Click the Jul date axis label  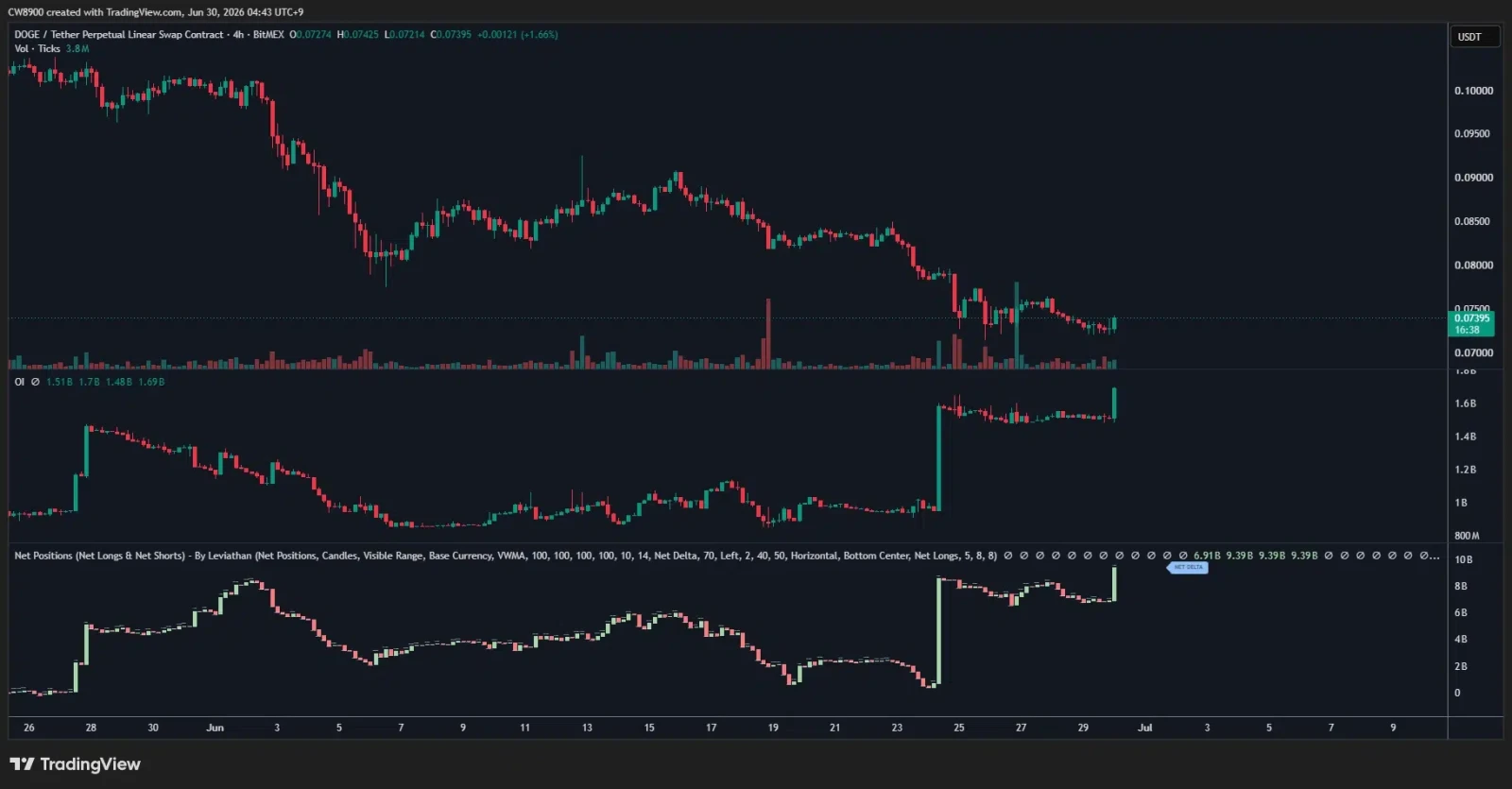(1144, 728)
